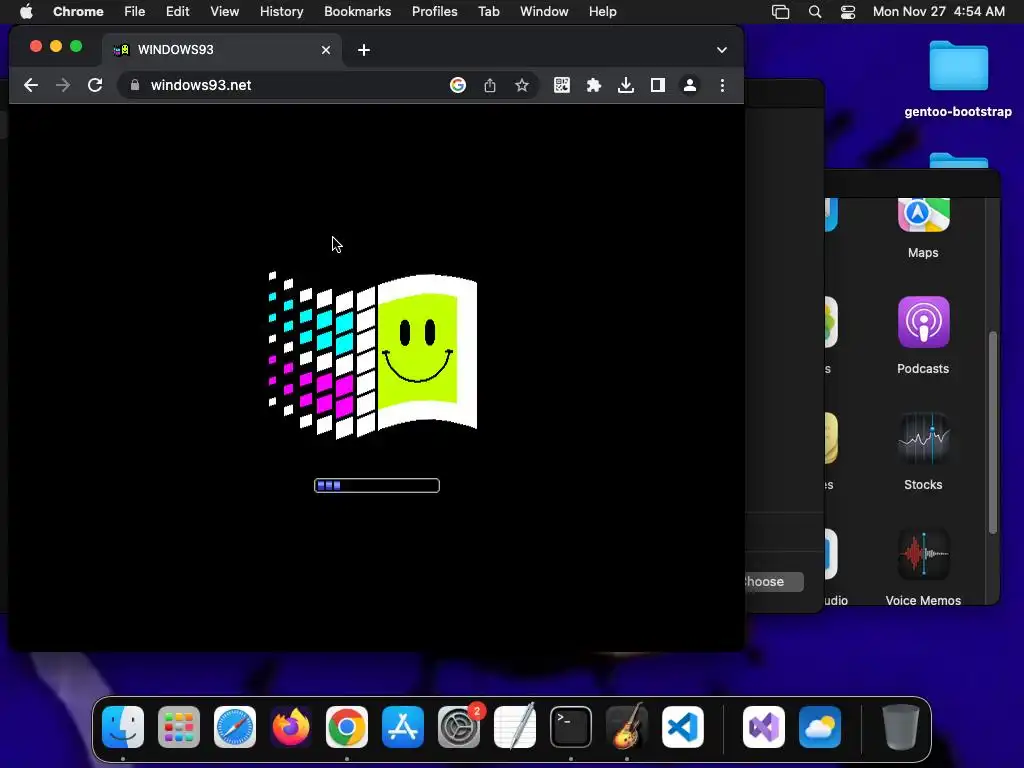
Task: Open Podcasts in the Finder window
Action: click(923, 336)
